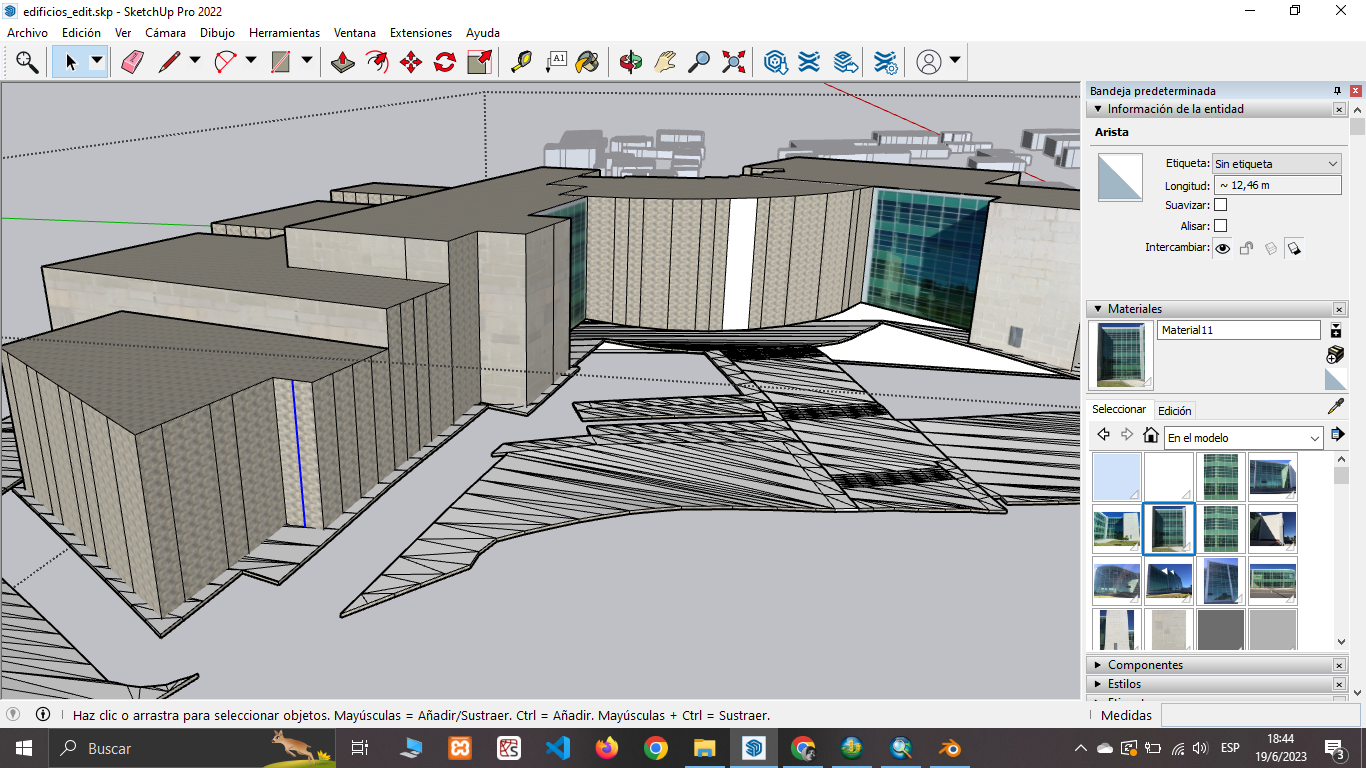1366x768 pixels.
Task: Expand the Componentes panel
Action: point(1098,665)
